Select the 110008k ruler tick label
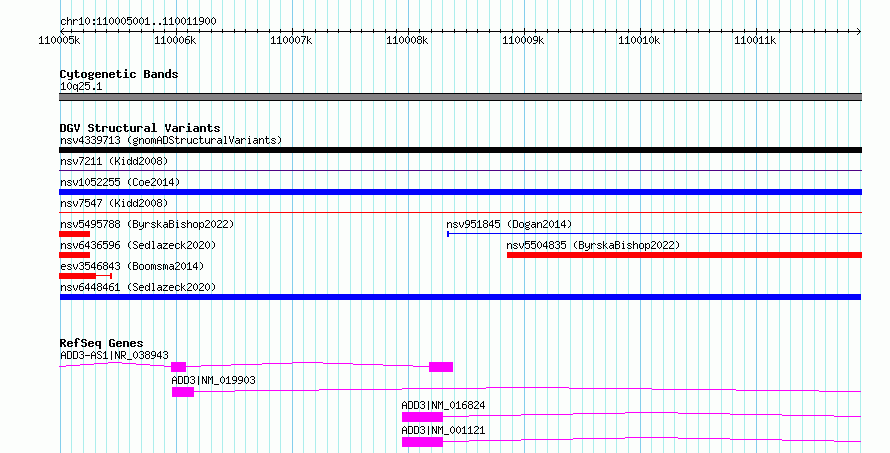 click(407, 40)
